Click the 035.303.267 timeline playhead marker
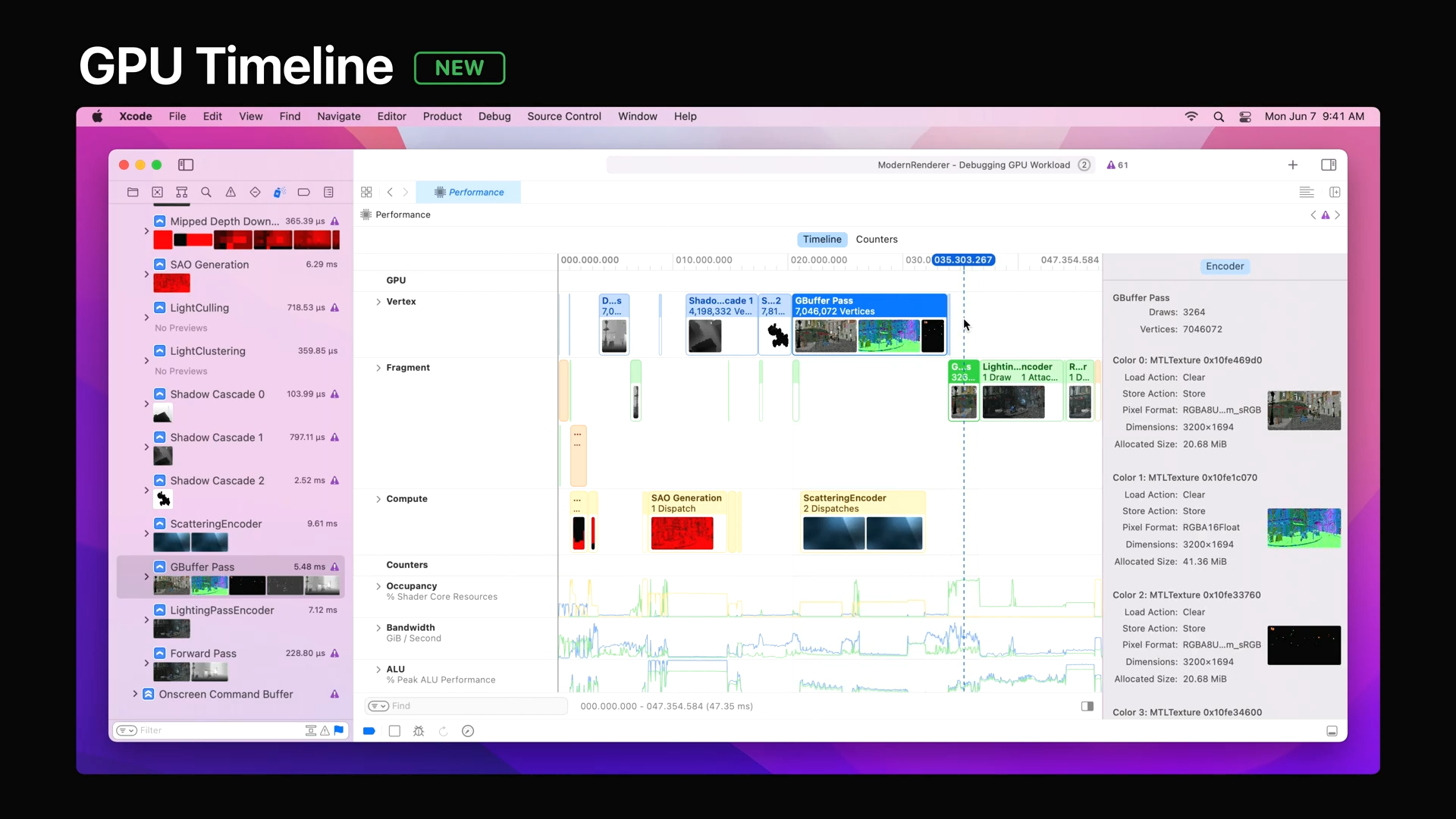Screen dimensions: 1456x819 pyautogui.click(x=963, y=260)
